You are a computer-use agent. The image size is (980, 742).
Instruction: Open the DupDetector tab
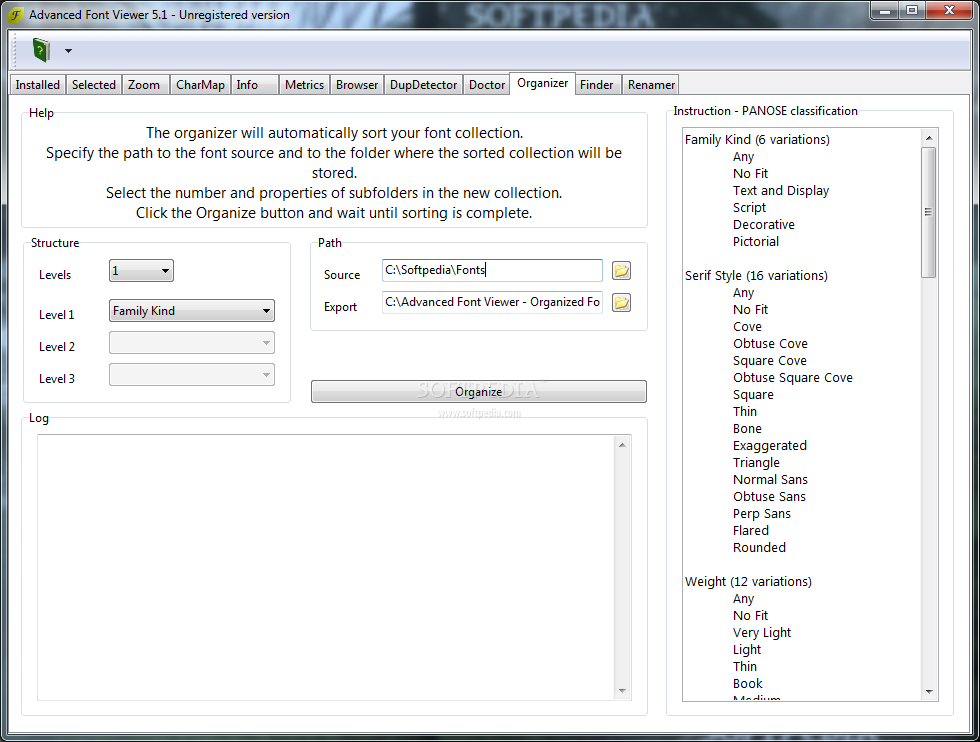tap(424, 84)
